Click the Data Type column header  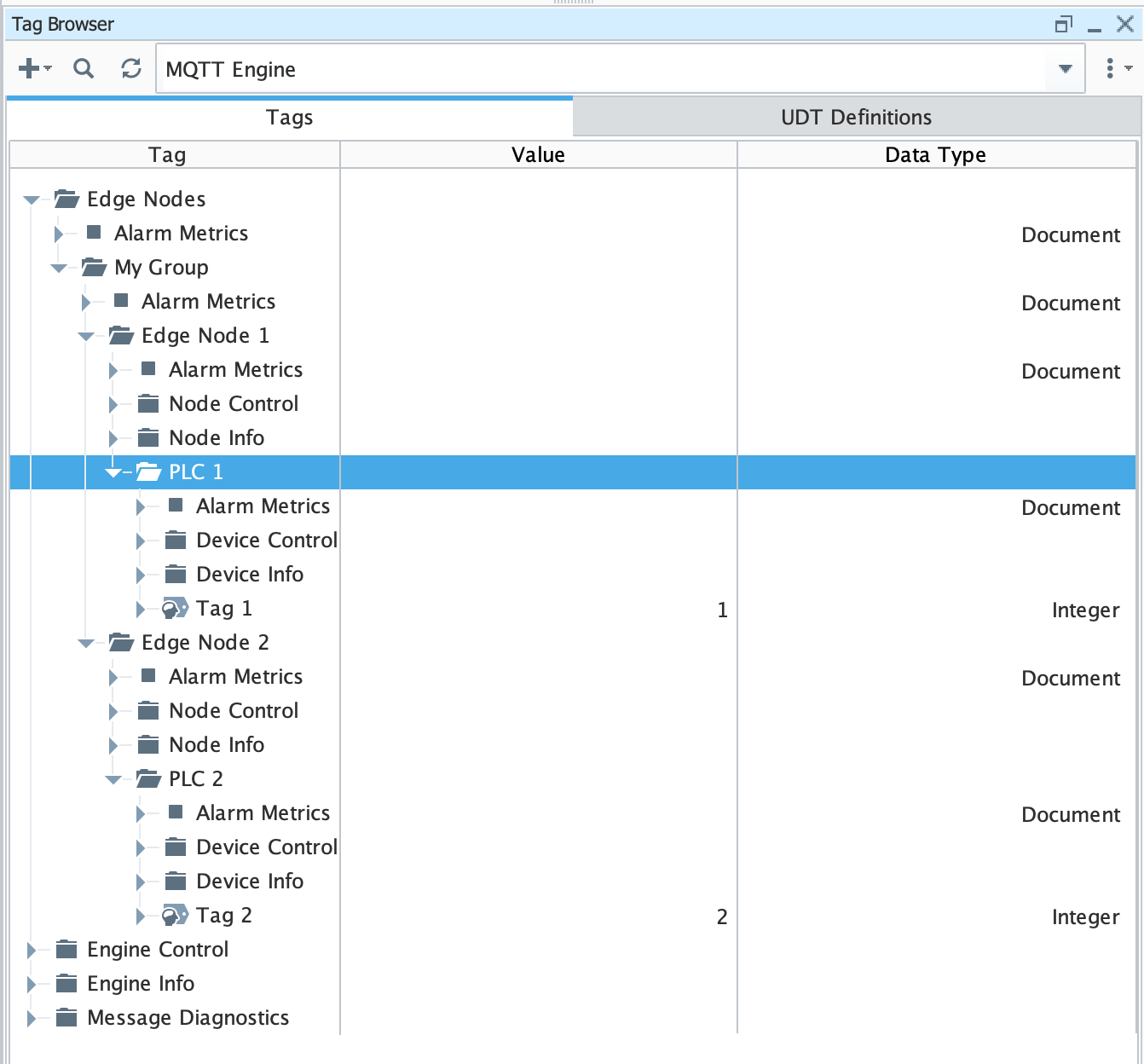pos(935,155)
